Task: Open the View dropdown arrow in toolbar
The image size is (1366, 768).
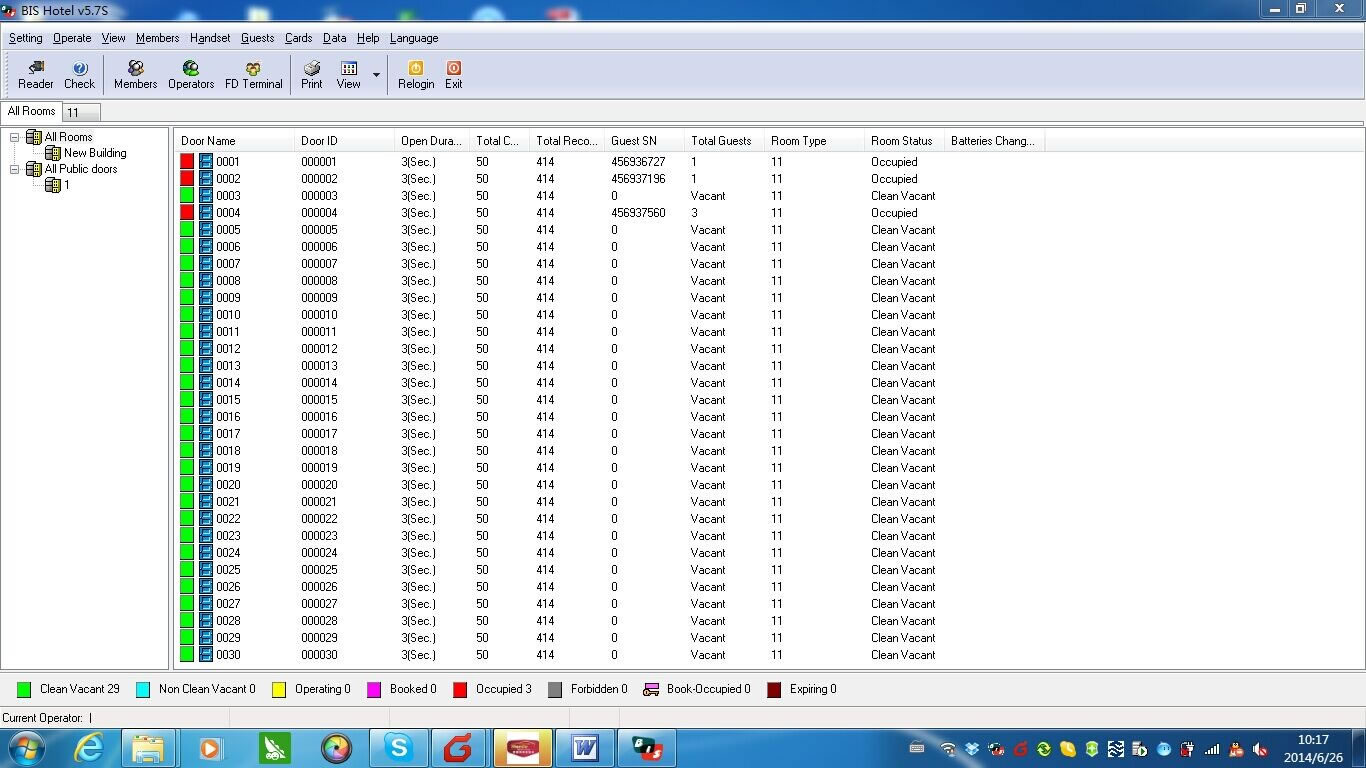Action: click(376, 75)
